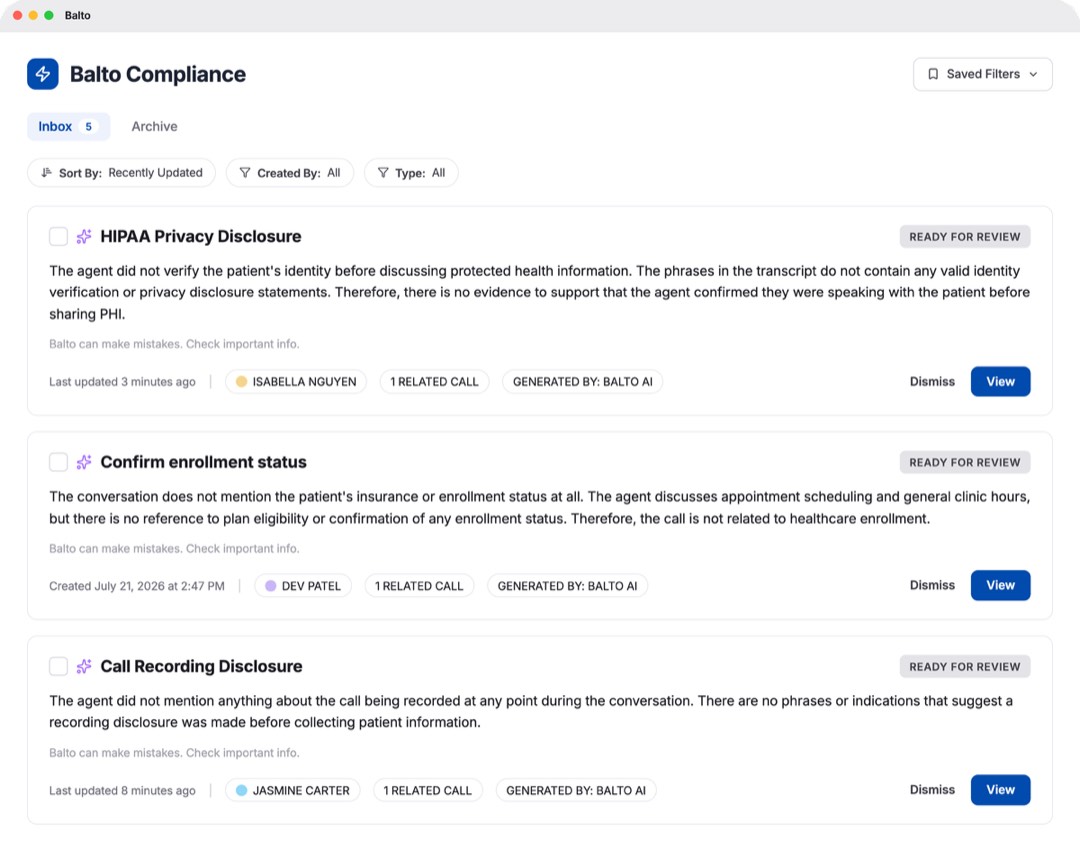
Task: Dismiss the HIPAA Privacy Disclosure item
Action: [932, 381]
